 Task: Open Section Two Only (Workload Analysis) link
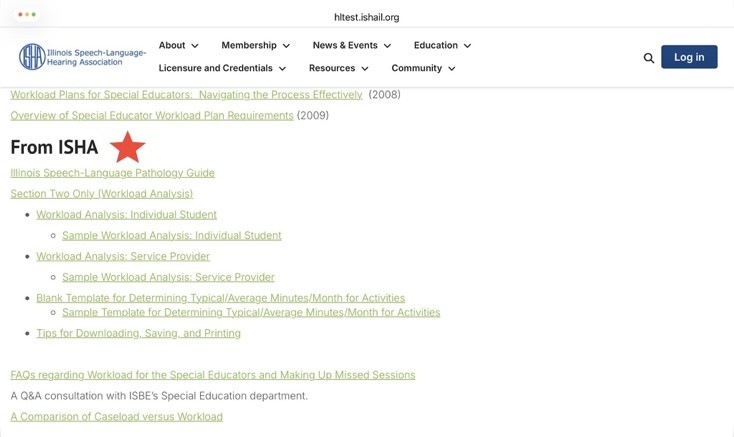[x=102, y=194]
